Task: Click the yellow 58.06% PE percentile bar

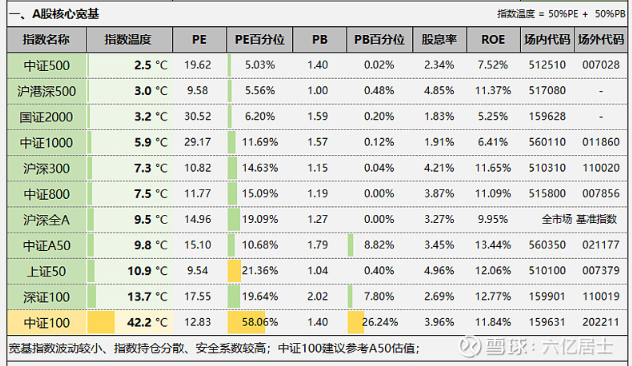Action: (x=246, y=322)
